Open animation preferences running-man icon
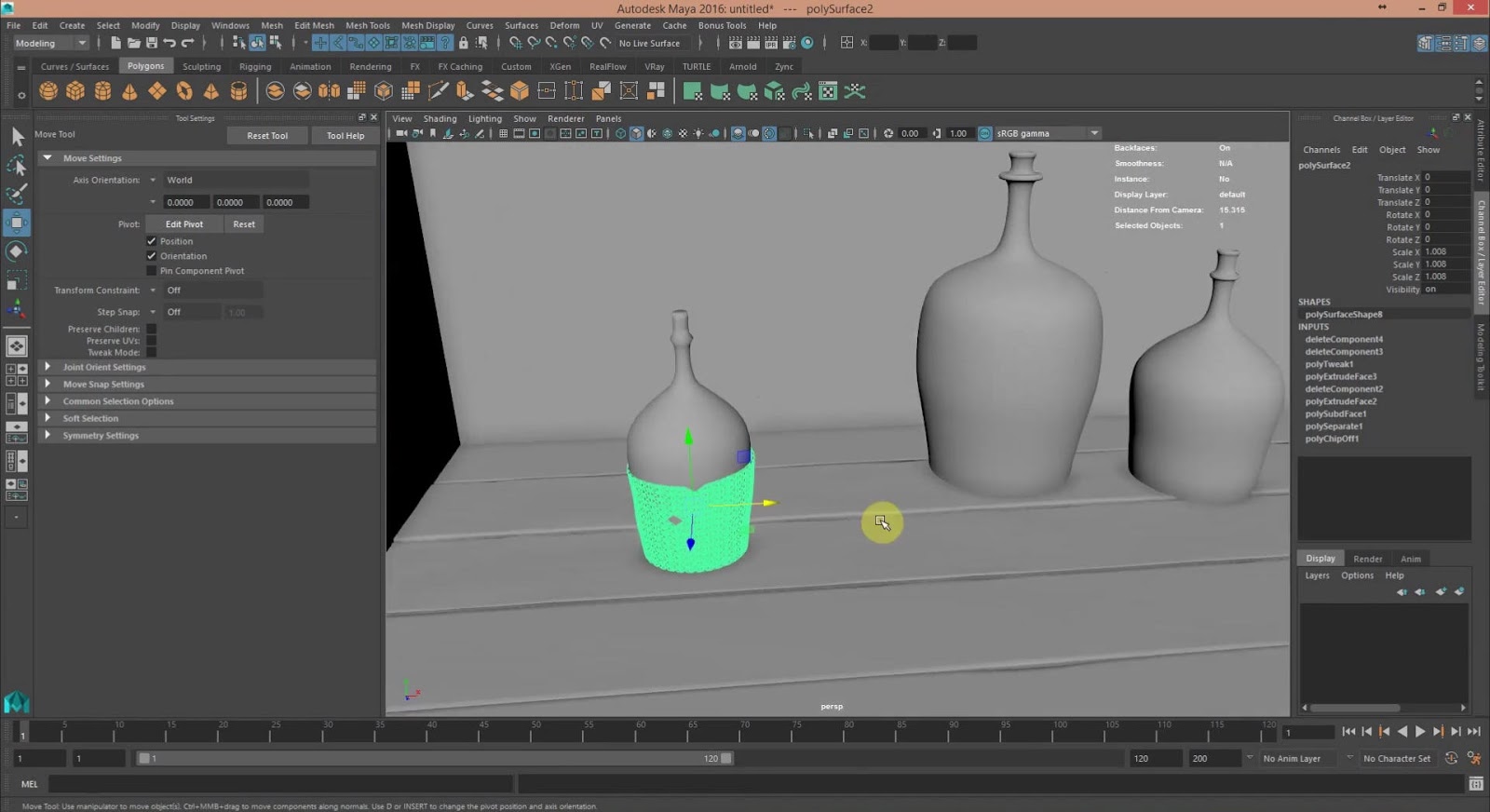 (1473, 758)
